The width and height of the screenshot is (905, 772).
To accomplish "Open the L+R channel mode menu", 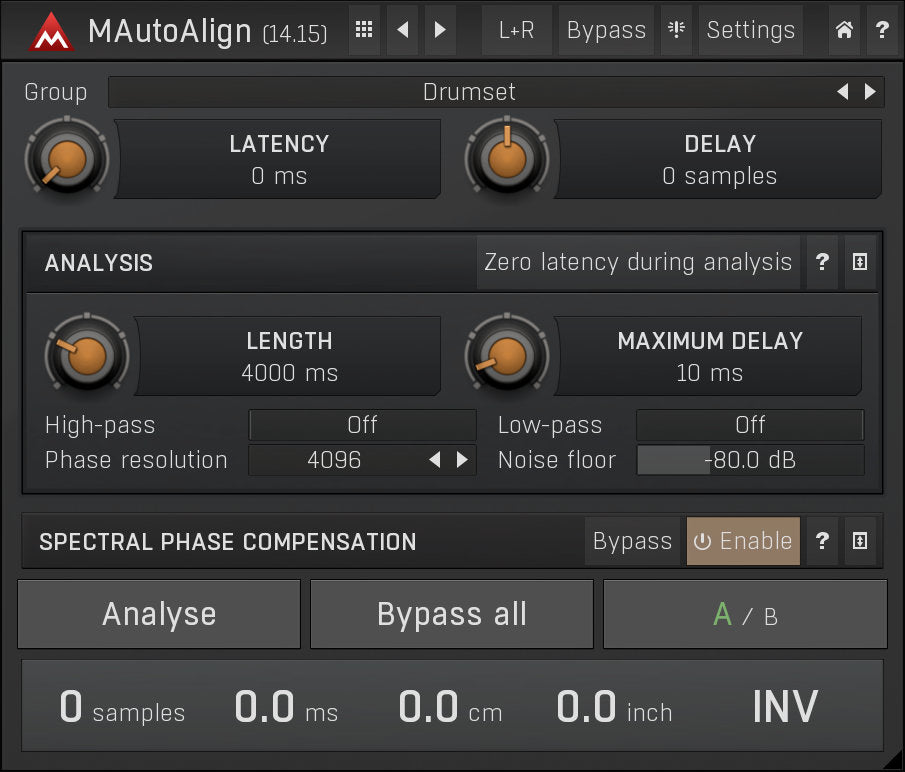I will tap(516, 30).
